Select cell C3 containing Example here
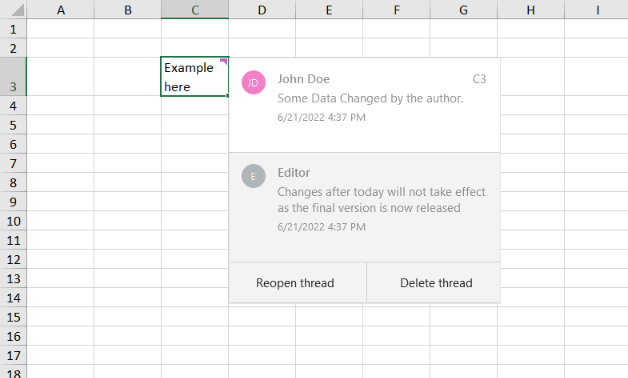 195,76
